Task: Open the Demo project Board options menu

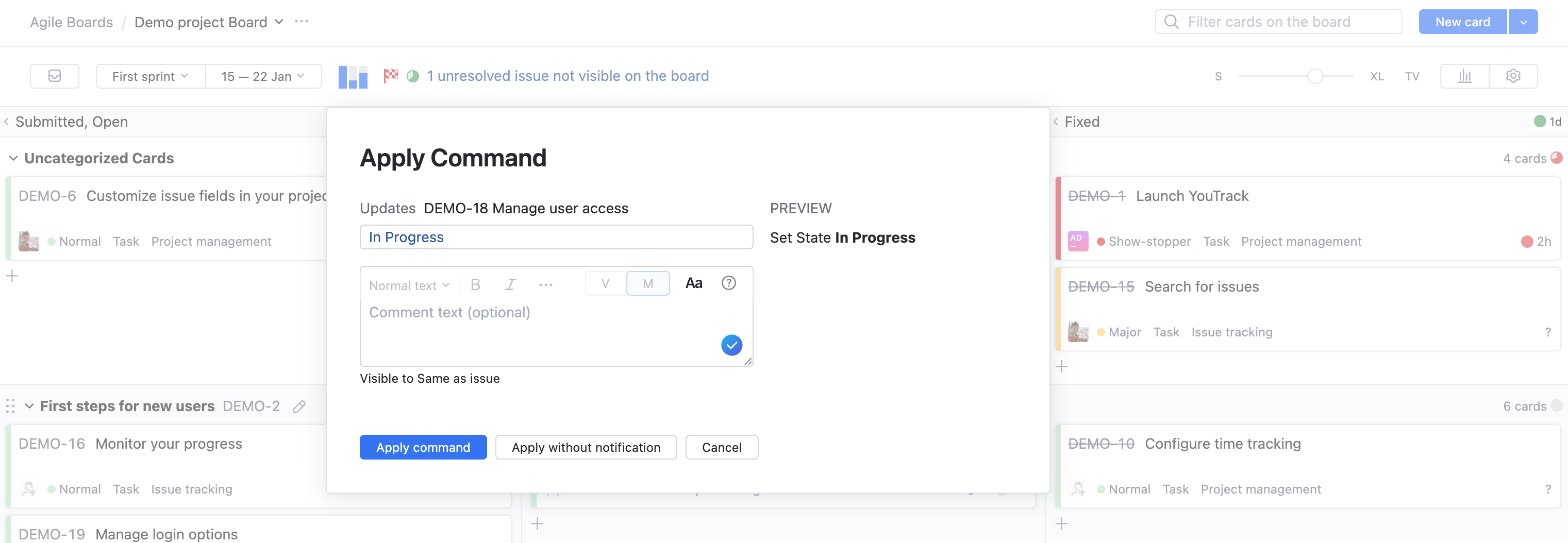Action: [301, 21]
